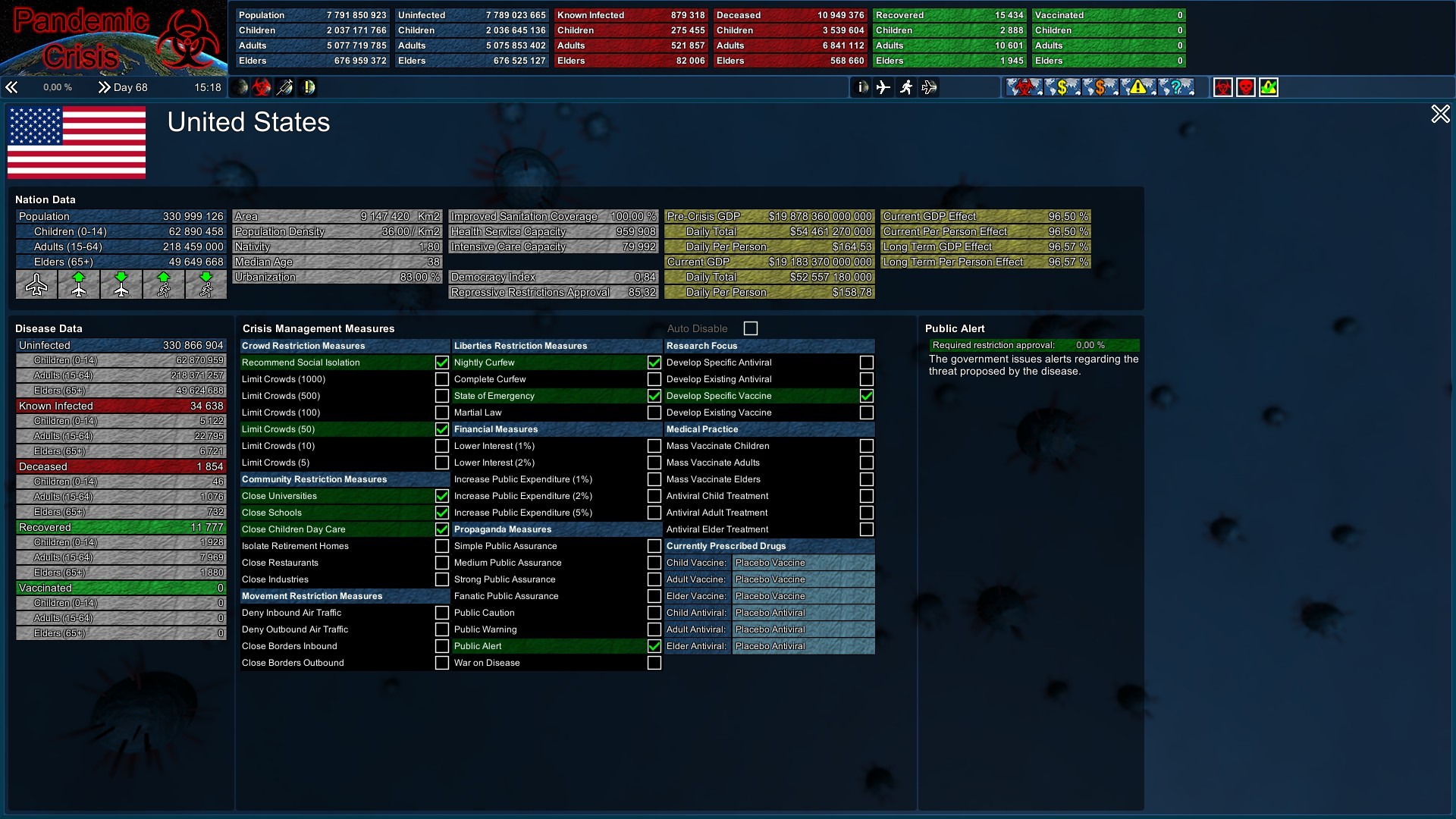Open the yellow dollar world map overlay
Screen dimensions: 1456x819
1062,87
